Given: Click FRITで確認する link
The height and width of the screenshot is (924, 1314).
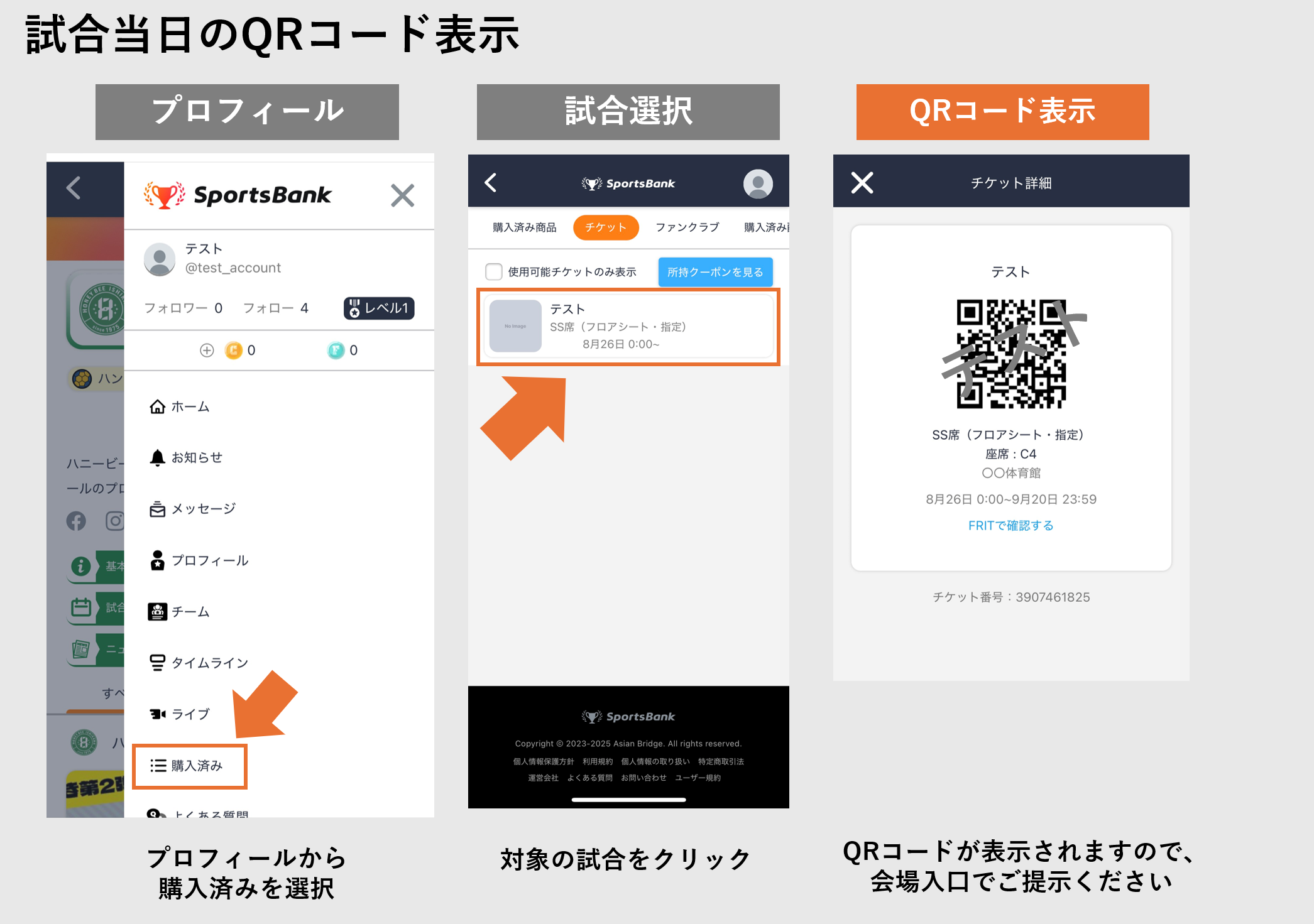Looking at the screenshot, I should [1011, 526].
